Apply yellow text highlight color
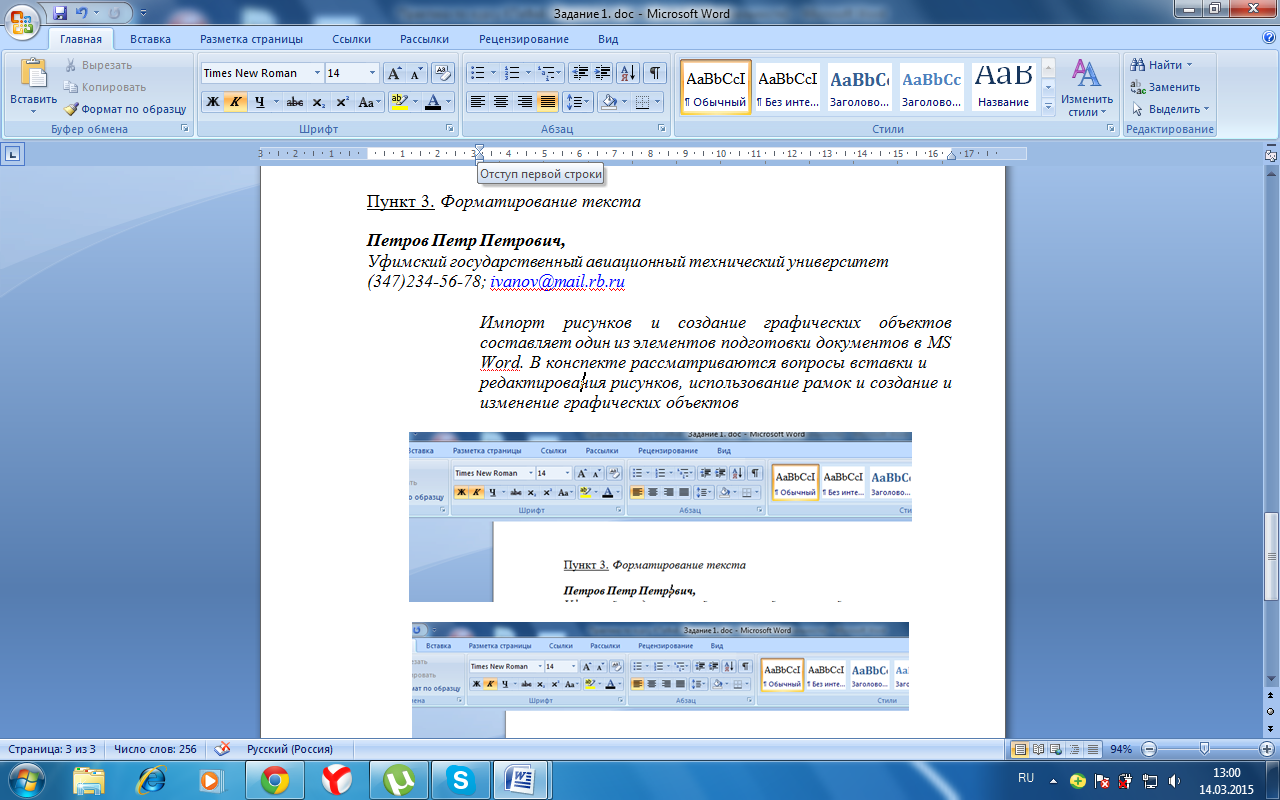The width and height of the screenshot is (1280, 800). 399,102
